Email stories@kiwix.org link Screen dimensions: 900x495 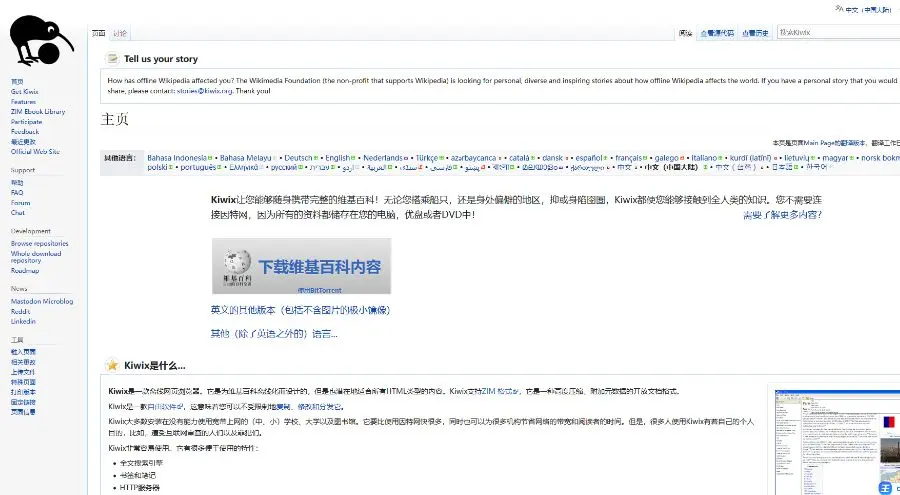pyautogui.click(x=204, y=91)
